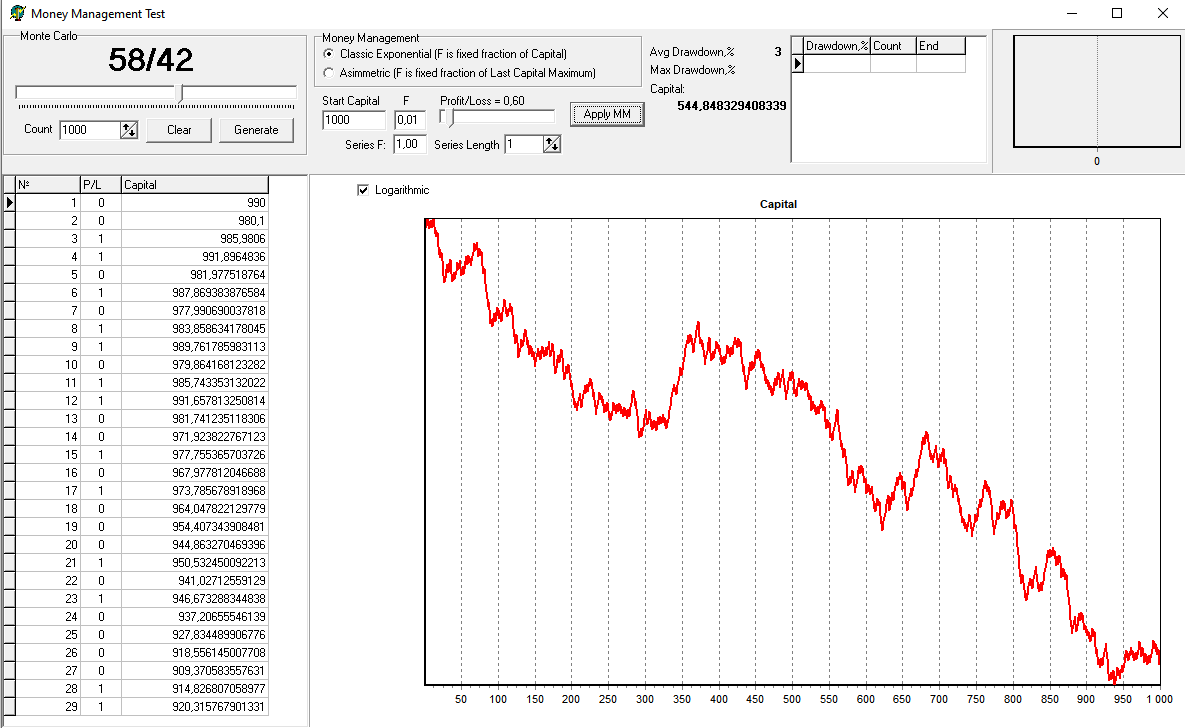Click the Money Management Test app icon
This screenshot has width=1186, height=728.
point(17,13)
